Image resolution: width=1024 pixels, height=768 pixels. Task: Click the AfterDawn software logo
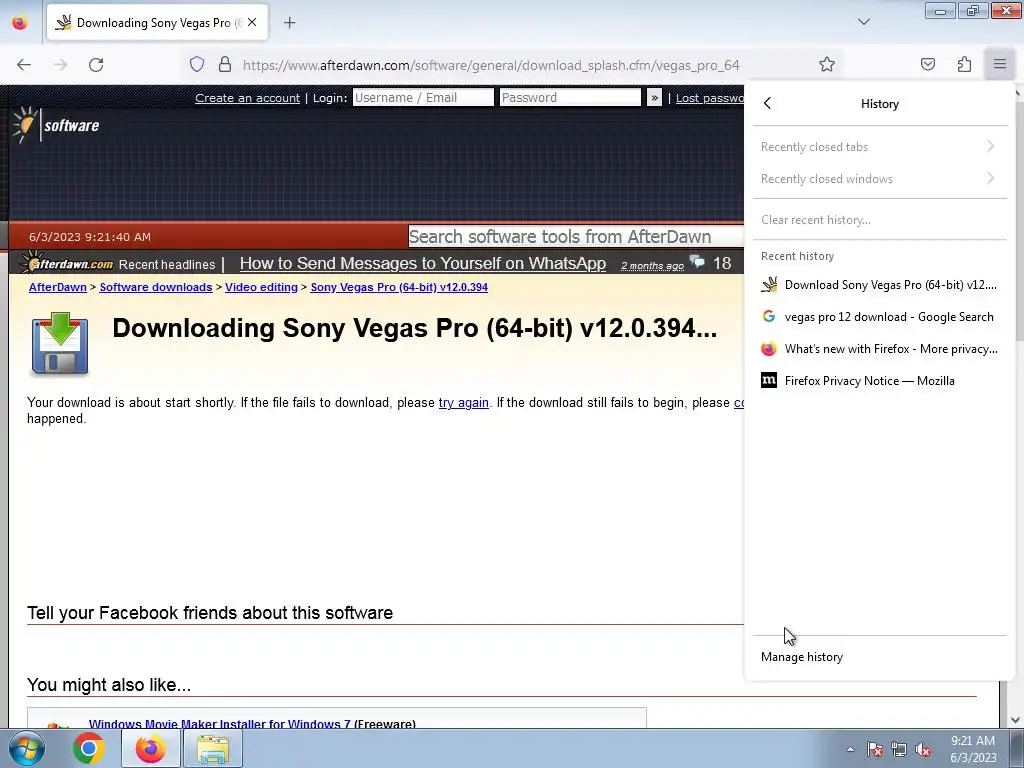tap(56, 125)
